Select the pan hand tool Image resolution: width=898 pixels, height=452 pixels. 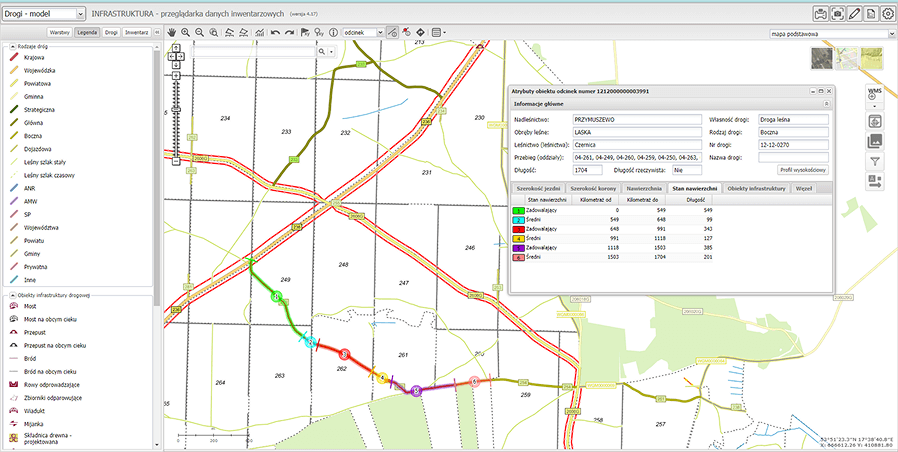point(171,32)
